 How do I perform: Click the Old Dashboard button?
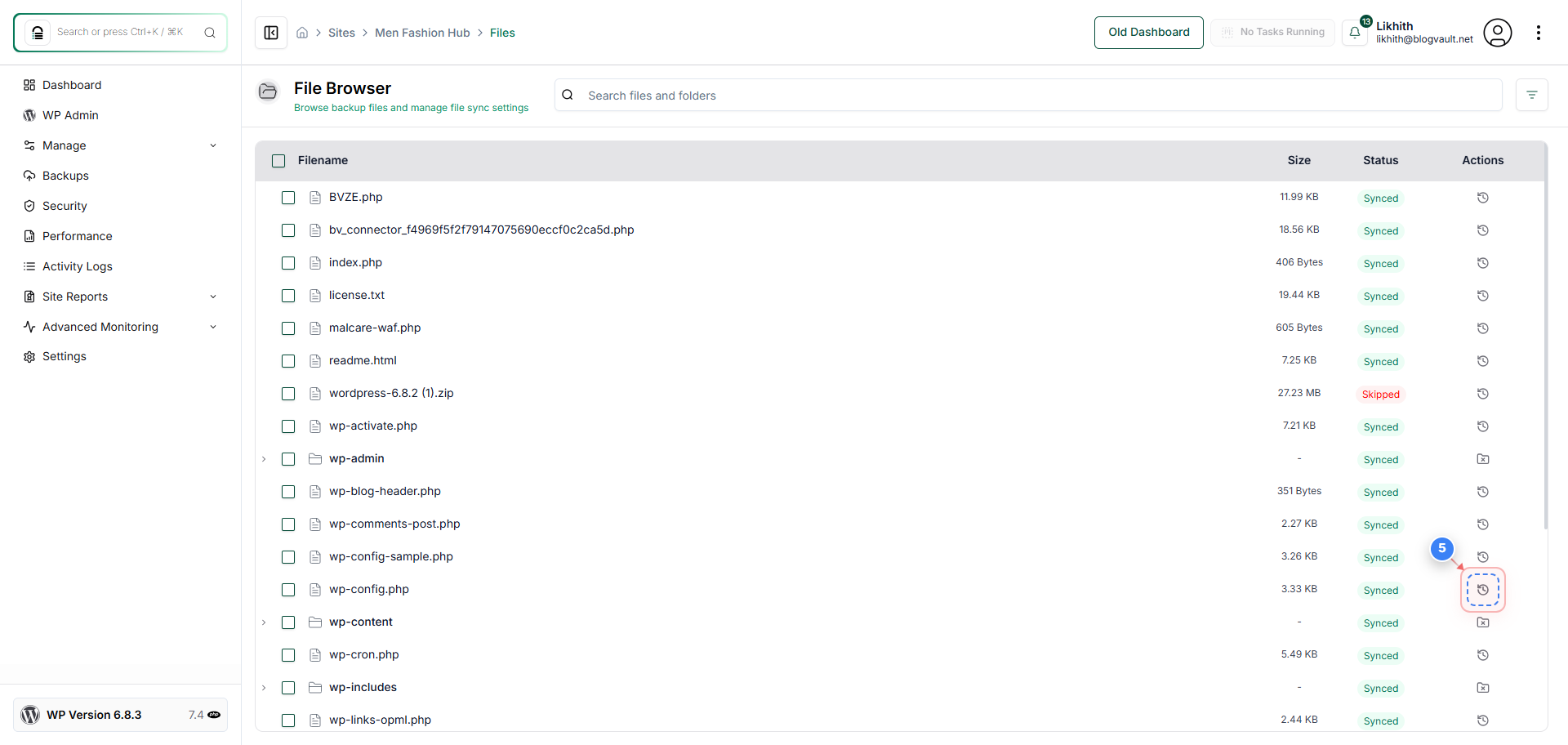(1148, 32)
